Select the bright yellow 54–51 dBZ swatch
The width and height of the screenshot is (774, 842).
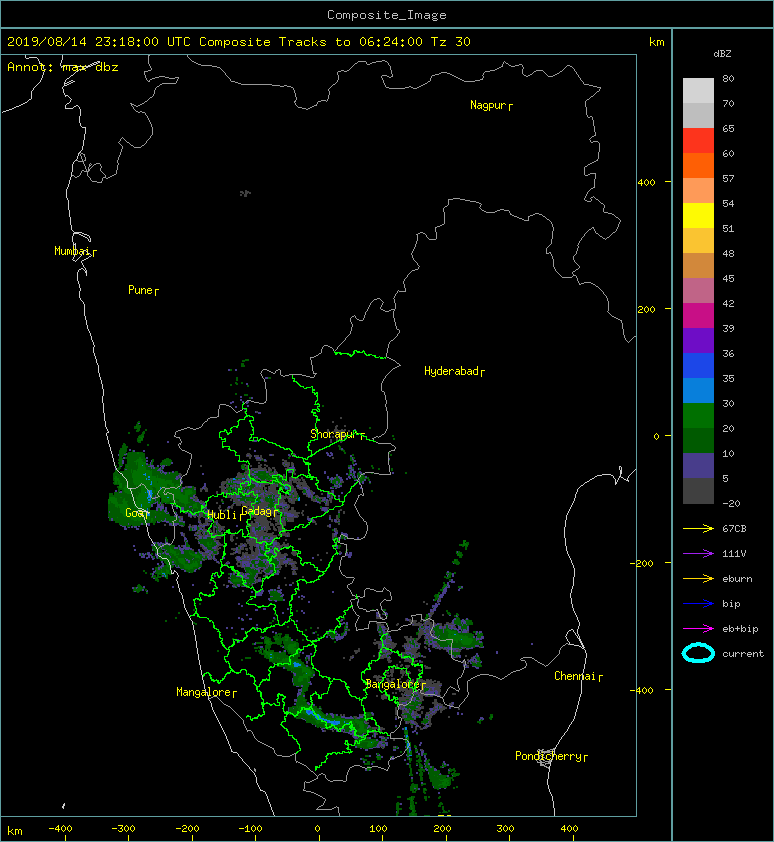point(698,215)
